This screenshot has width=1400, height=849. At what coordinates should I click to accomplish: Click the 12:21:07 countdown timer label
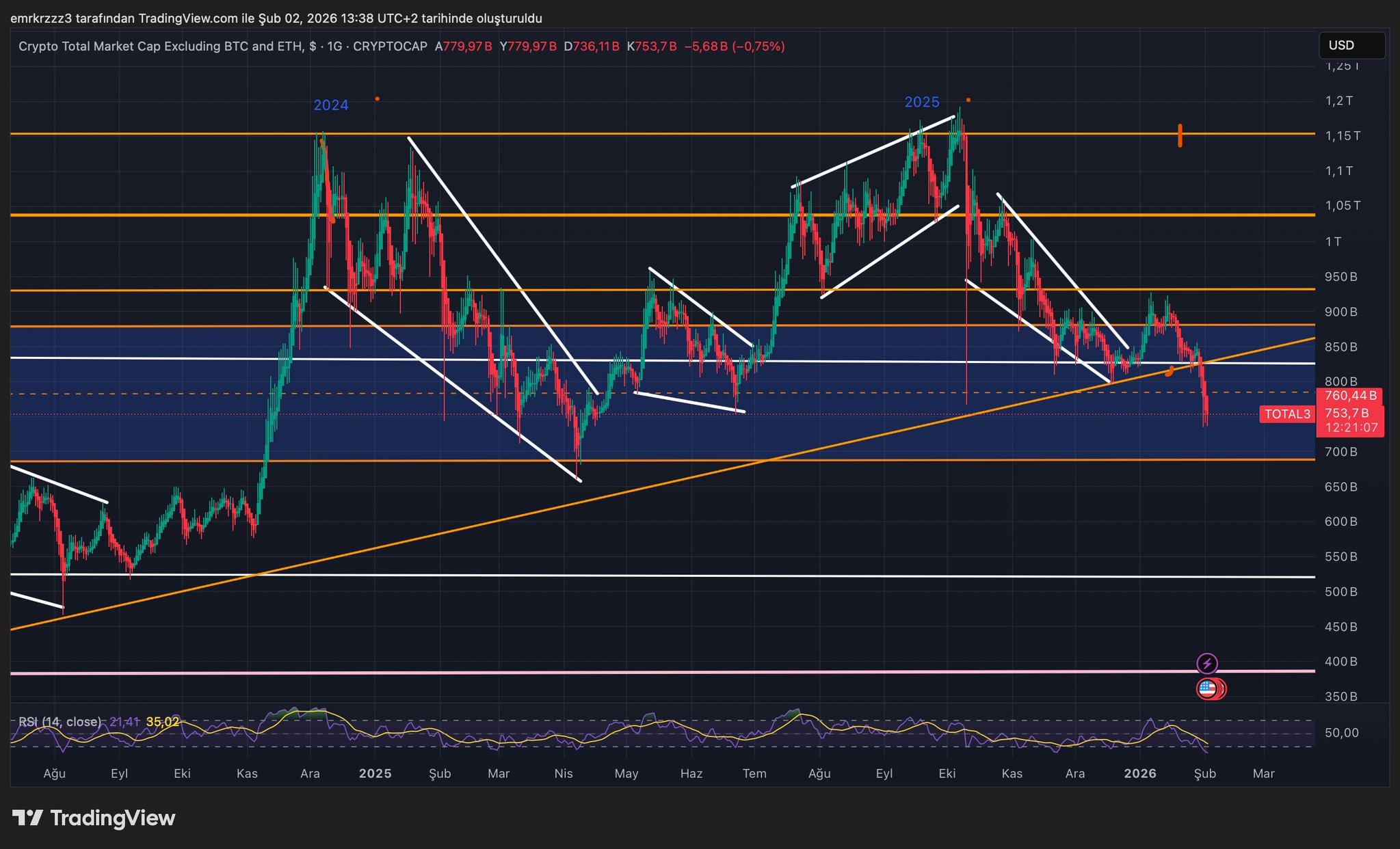(1351, 428)
